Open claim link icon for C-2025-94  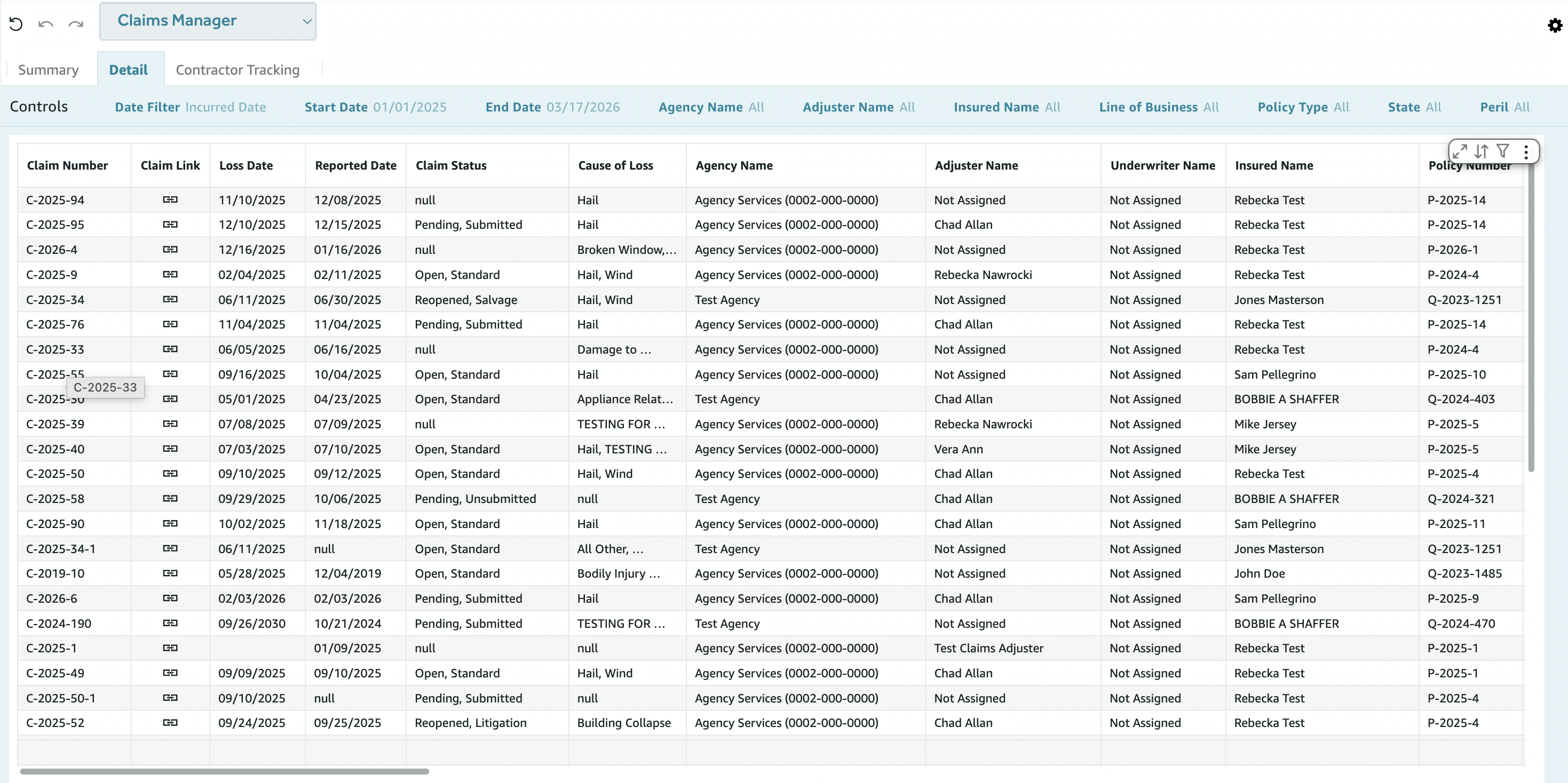170,199
